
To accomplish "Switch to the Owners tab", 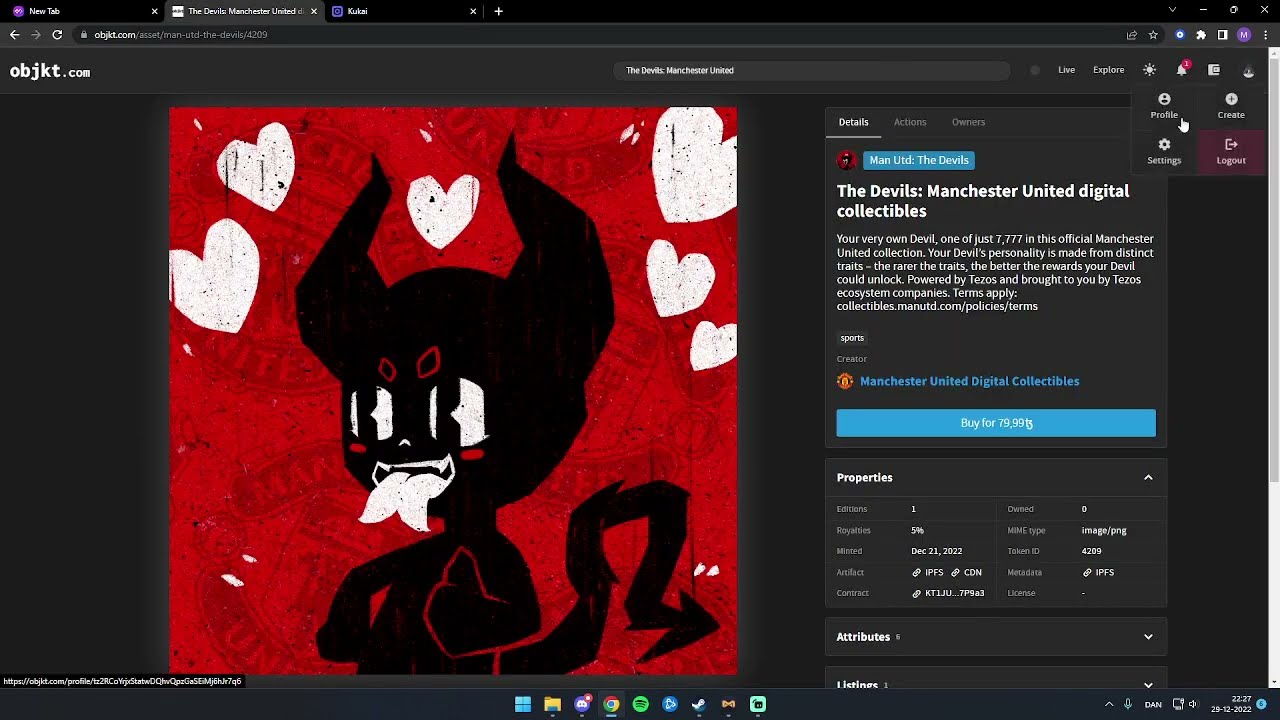I will [x=968, y=122].
